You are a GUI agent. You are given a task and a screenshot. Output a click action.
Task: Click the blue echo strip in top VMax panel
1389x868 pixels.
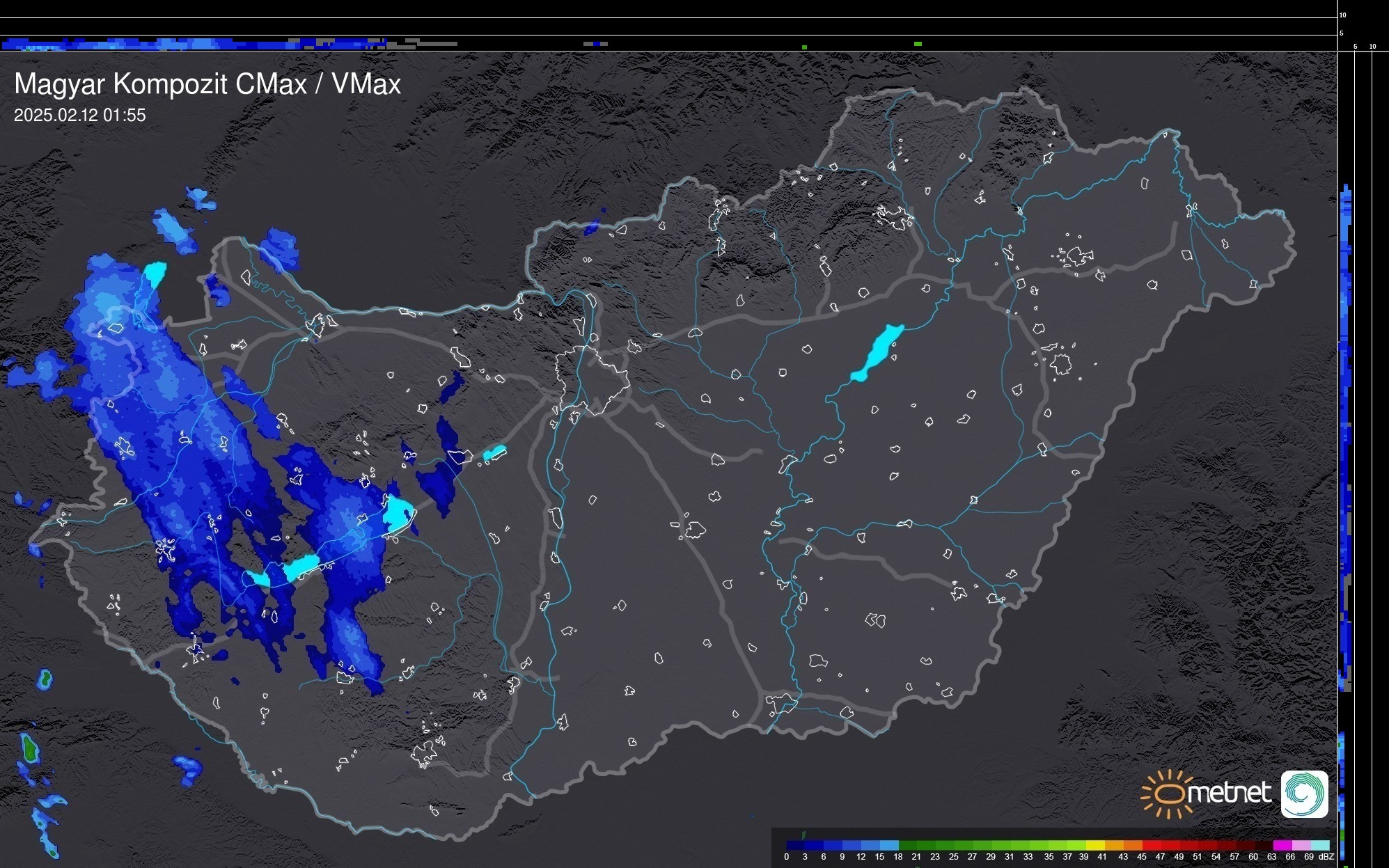click(174, 44)
